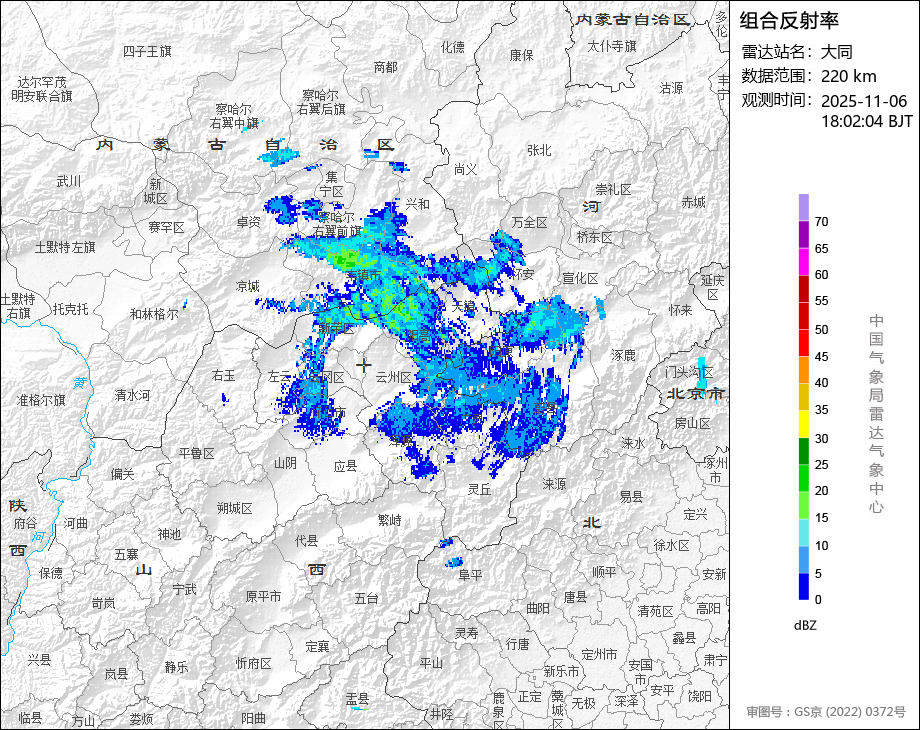Click the 北京市 map label
The height and width of the screenshot is (730, 920).
click(696, 394)
